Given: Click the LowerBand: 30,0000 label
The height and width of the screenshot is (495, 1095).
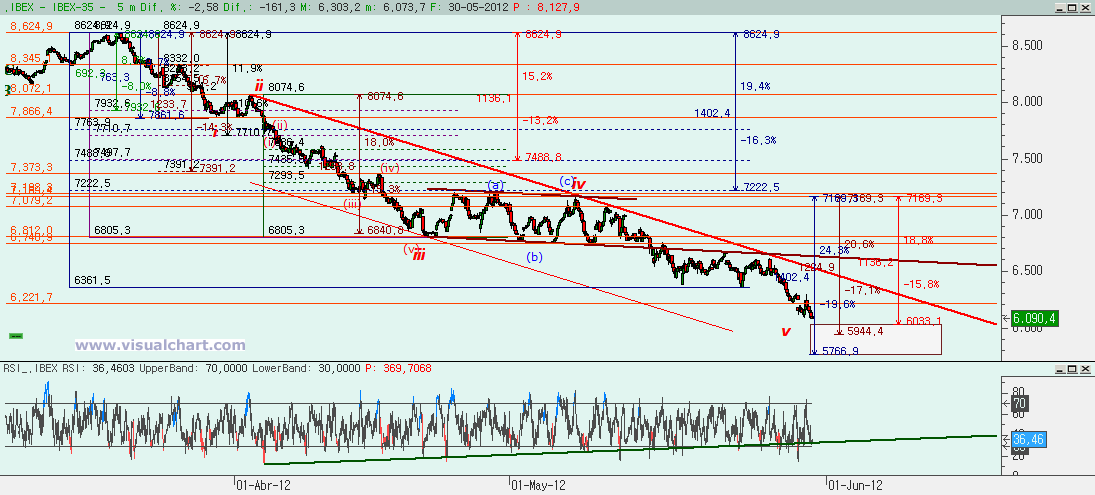Looking at the screenshot, I should (x=306, y=368).
